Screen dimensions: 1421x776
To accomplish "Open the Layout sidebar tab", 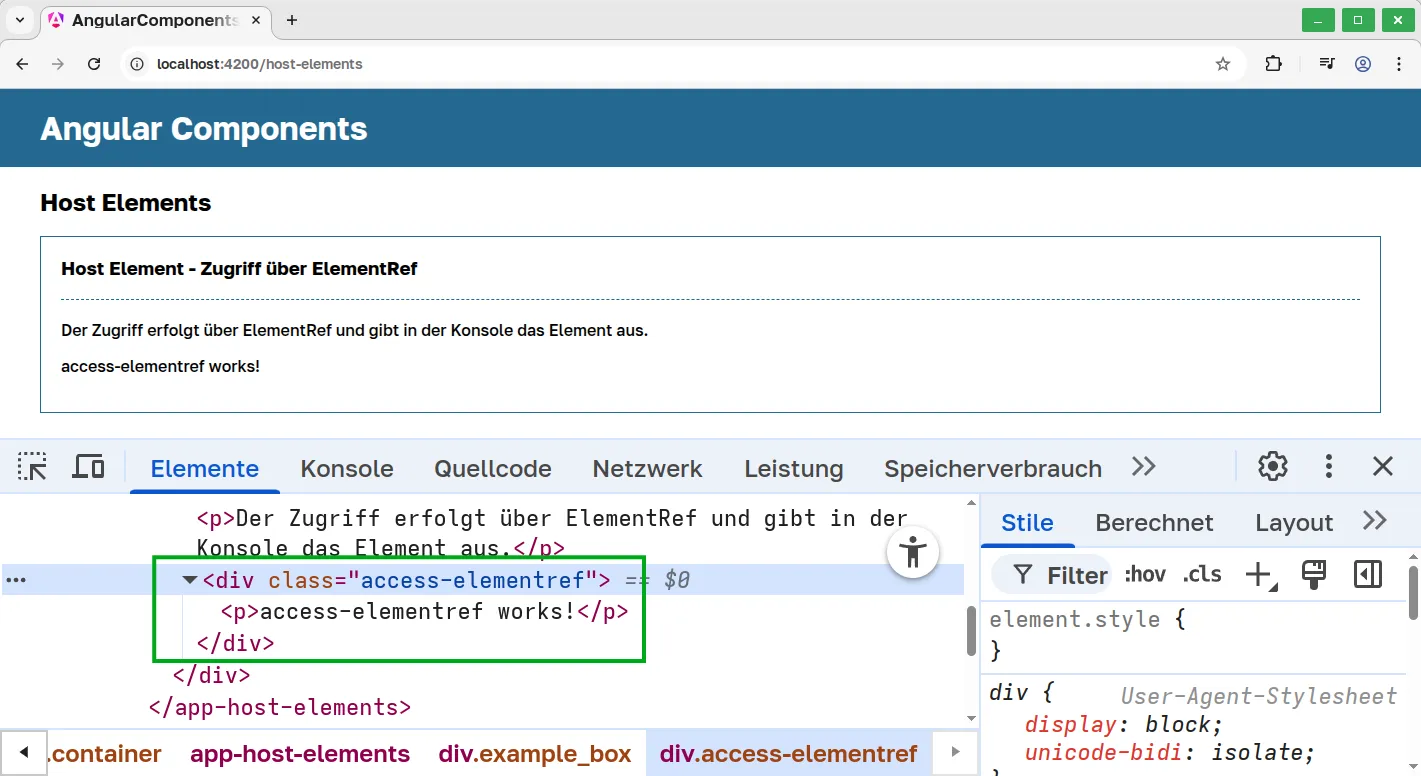I will click(1294, 523).
